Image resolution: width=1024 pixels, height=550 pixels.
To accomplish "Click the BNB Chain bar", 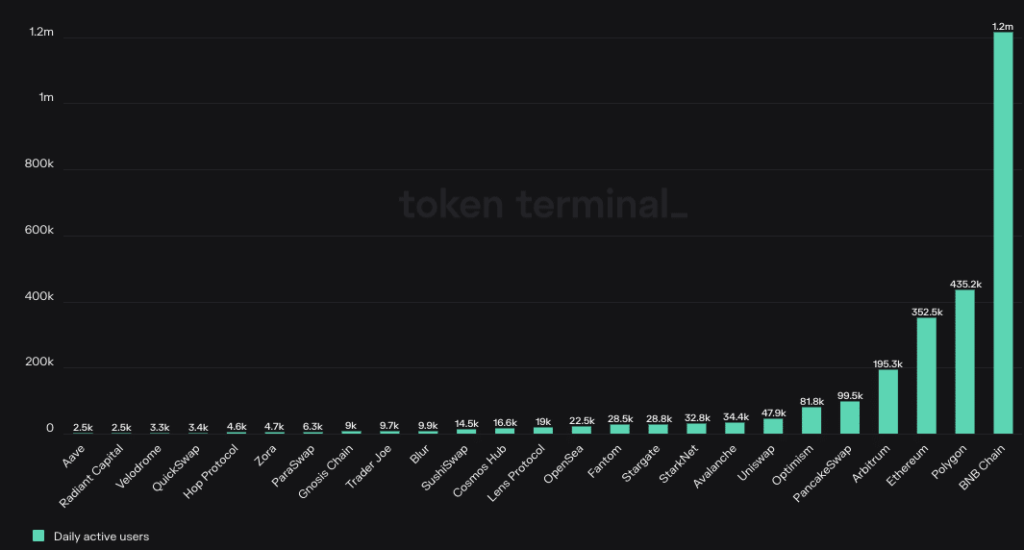I will pyautogui.click(x=1003, y=232).
